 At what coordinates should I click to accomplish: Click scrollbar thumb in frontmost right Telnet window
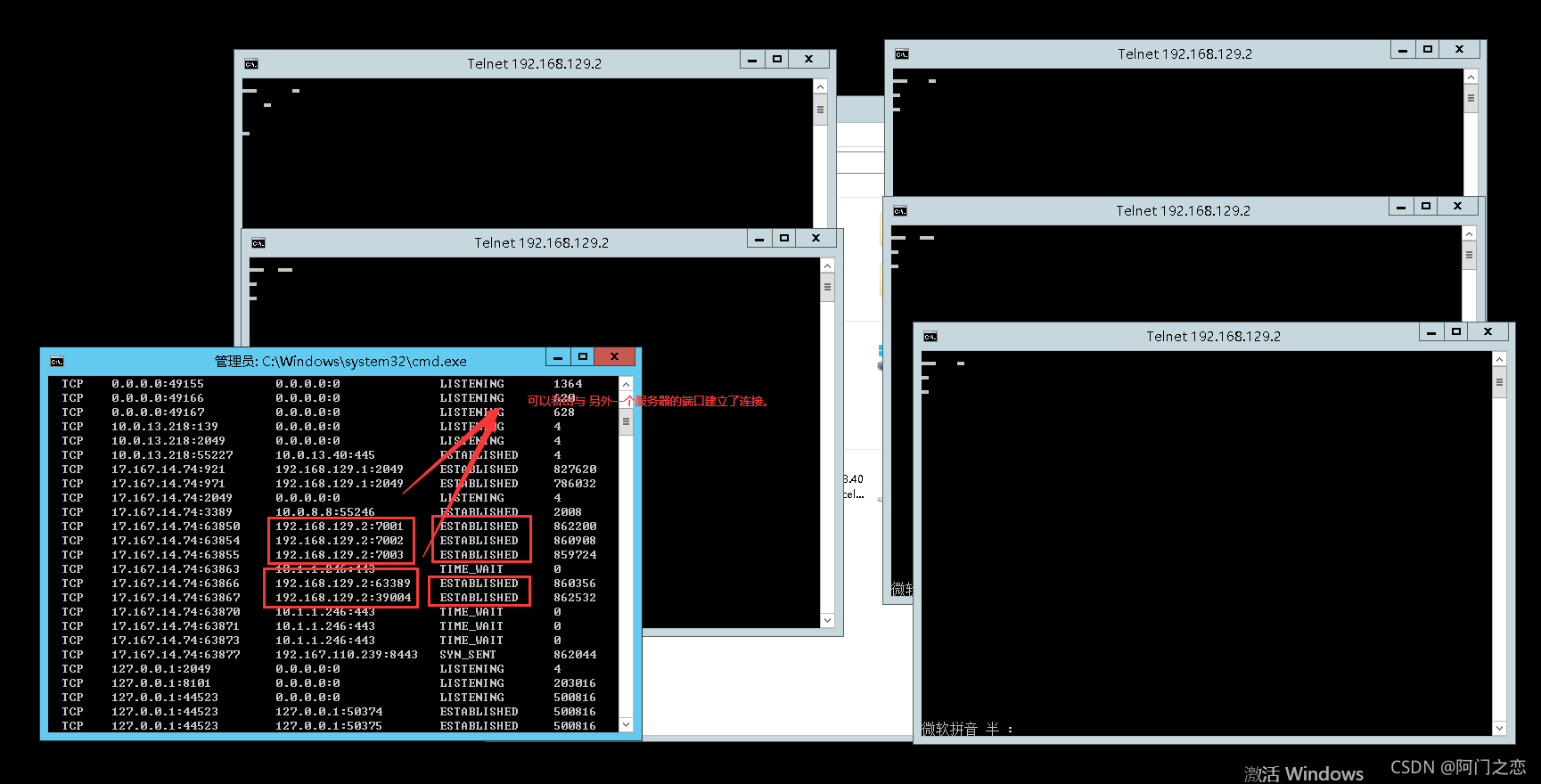pyautogui.click(x=1499, y=383)
